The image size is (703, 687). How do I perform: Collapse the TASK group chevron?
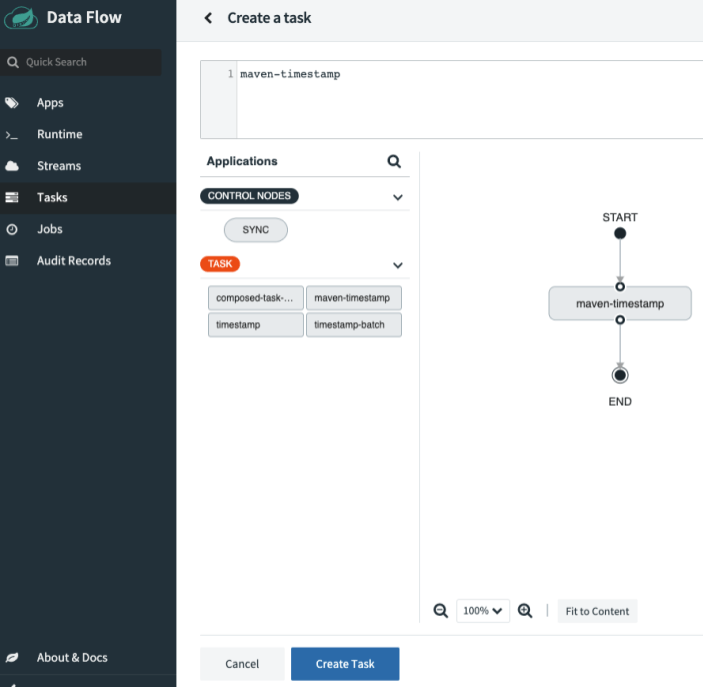398,265
